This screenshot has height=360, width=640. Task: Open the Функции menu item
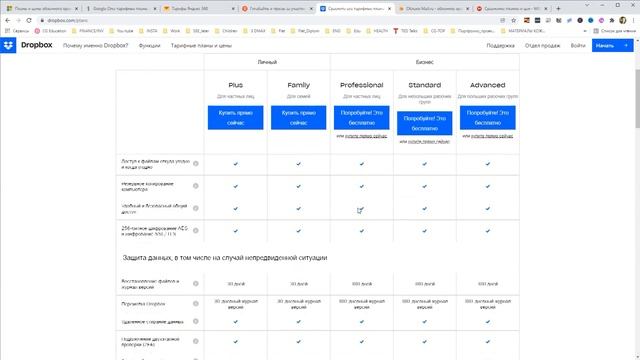coord(149,46)
